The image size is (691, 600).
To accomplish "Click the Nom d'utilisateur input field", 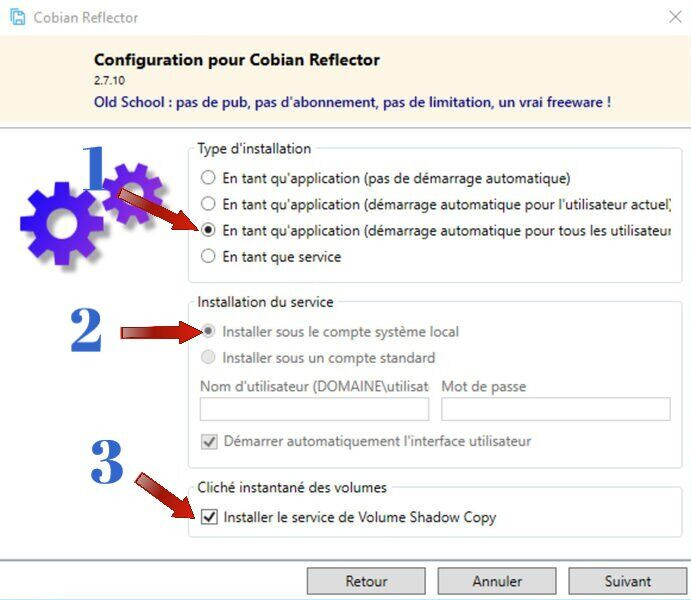I will click(x=314, y=409).
